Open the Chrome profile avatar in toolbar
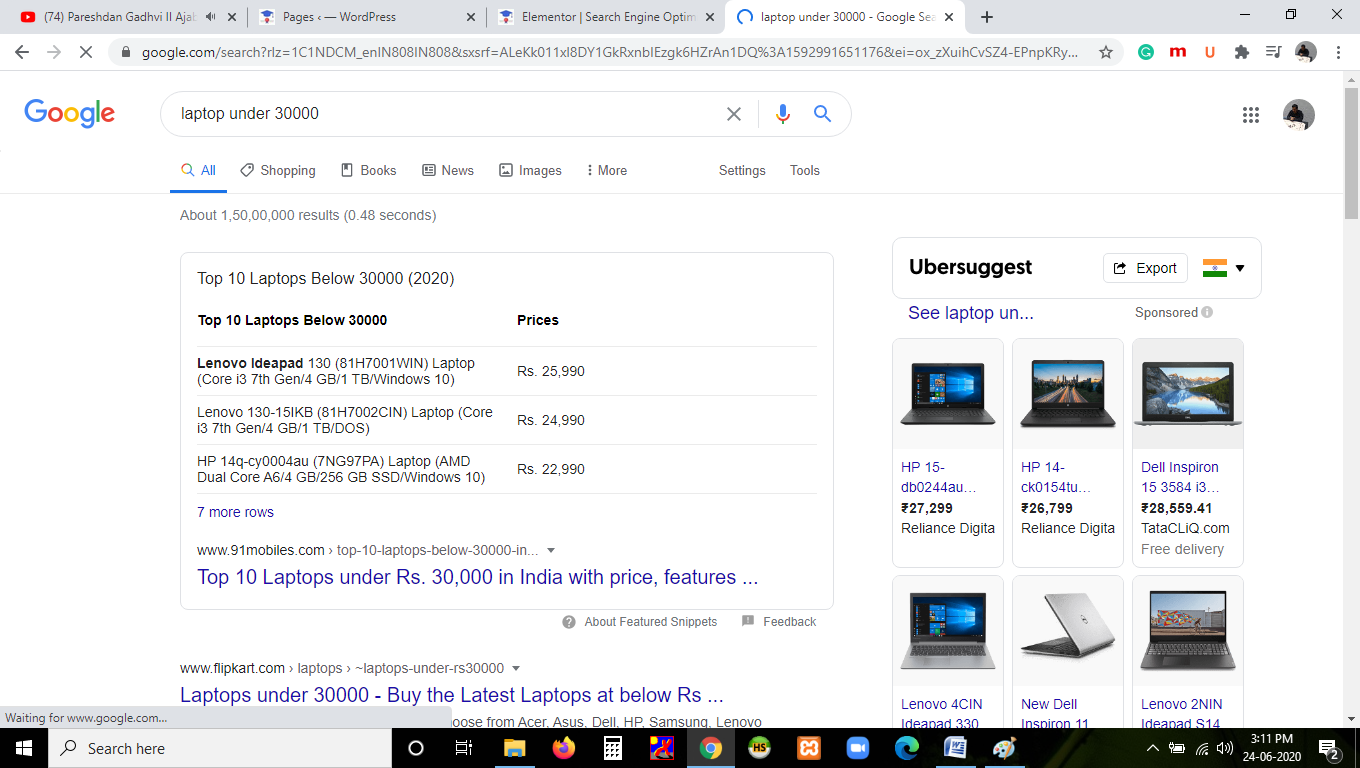This screenshot has height=768, width=1360. coord(1305,52)
